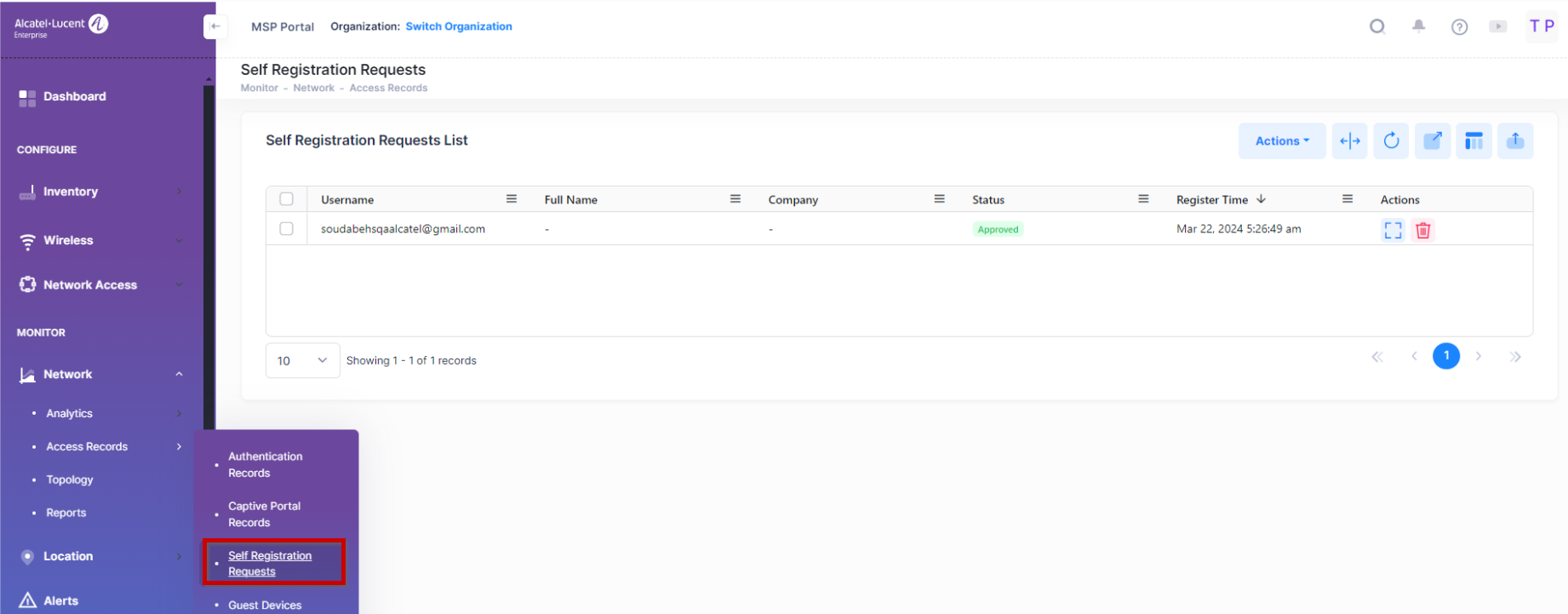Sort by the Register Time column header
The height and width of the screenshot is (614, 1568).
[x=1211, y=200]
